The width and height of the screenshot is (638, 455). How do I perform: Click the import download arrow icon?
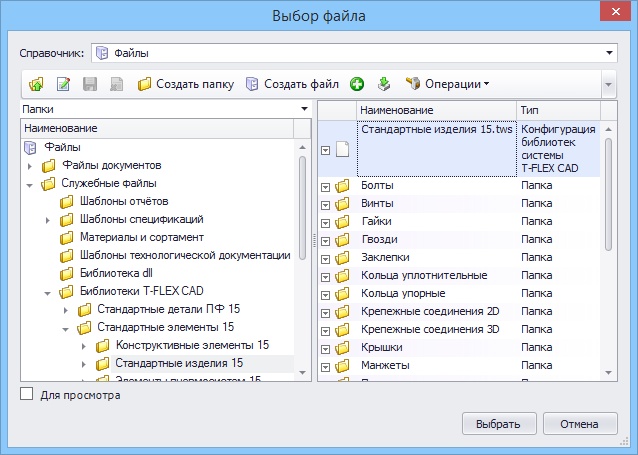pos(384,84)
